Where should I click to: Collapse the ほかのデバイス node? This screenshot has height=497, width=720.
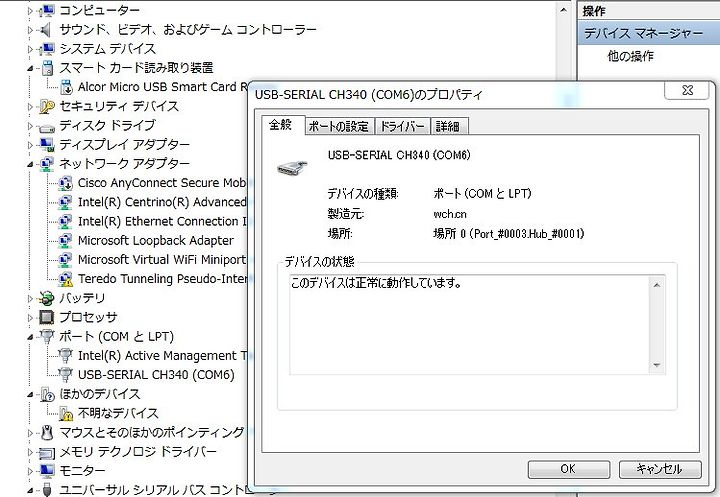tap(31, 395)
